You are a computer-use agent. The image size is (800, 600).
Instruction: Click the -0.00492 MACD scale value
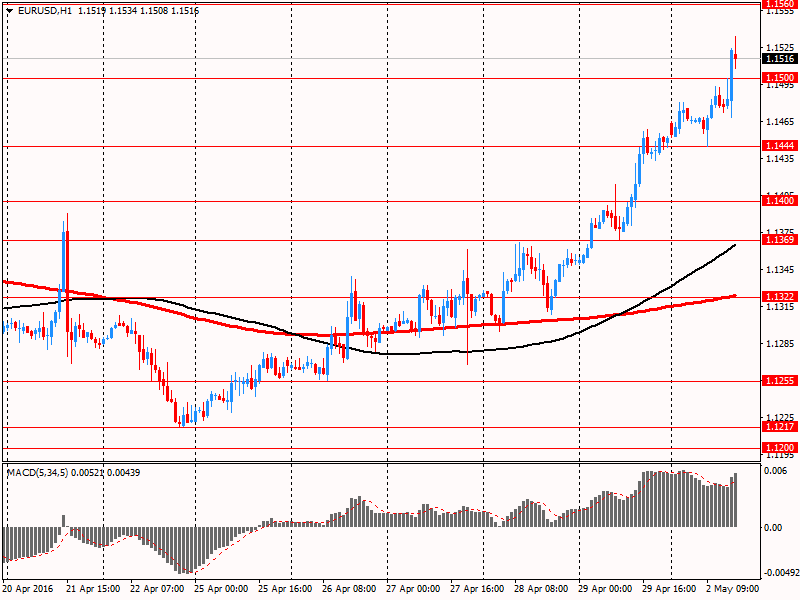click(x=780, y=573)
